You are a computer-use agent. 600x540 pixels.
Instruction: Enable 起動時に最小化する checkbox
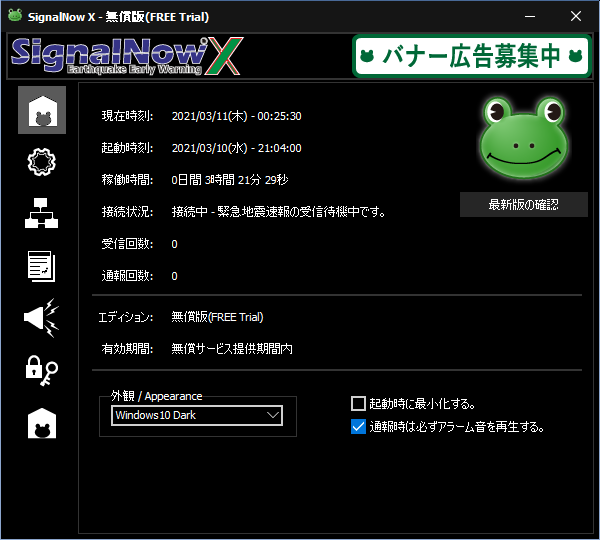pos(358,403)
